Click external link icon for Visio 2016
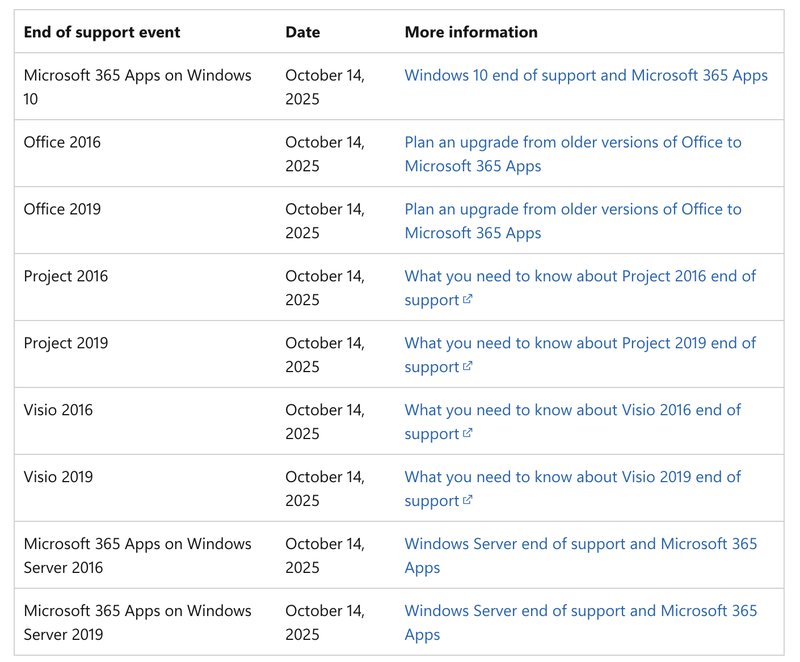The image size is (800, 662). pyautogui.click(x=467, y=433)
